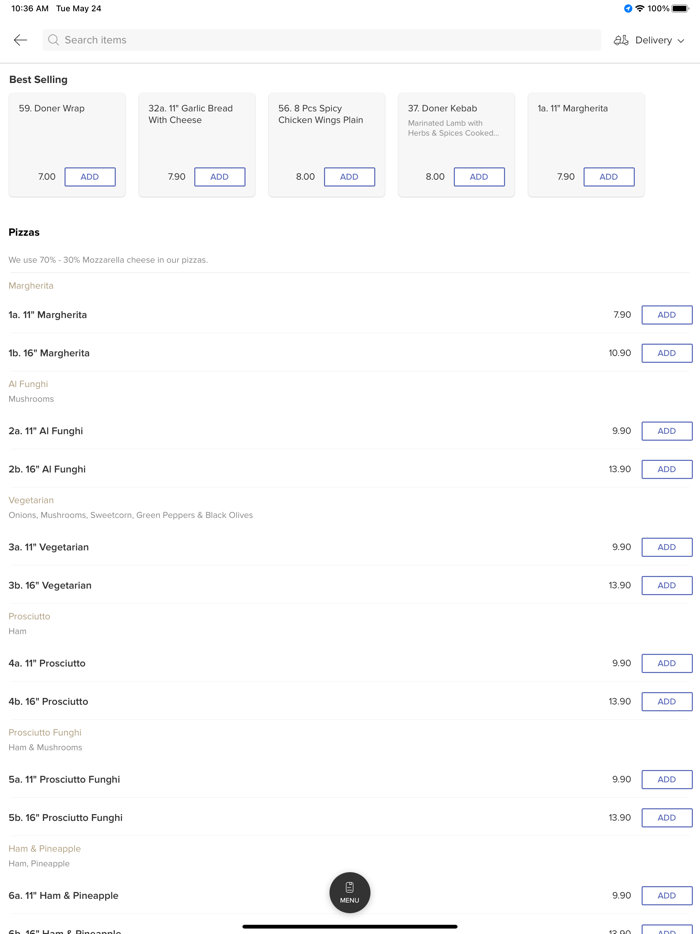Focus the Search items field
The height and width of the screenshot is (934, 700).
tap(320, 40)
